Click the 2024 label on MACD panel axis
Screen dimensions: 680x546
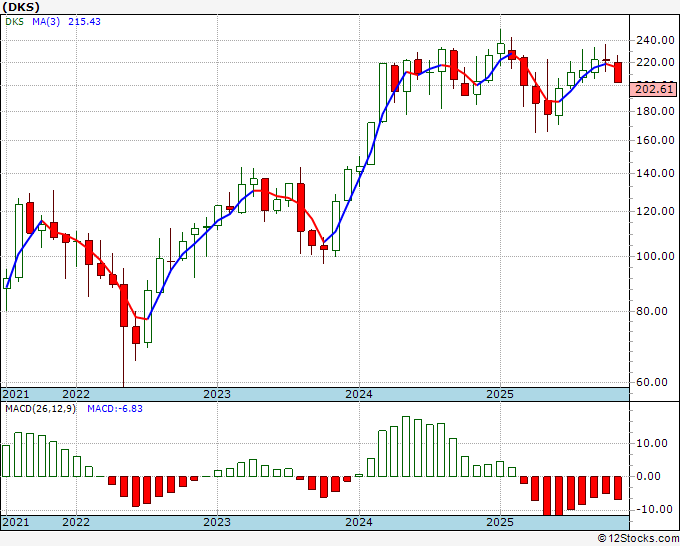pyautogui.click(x=359, y=522)
